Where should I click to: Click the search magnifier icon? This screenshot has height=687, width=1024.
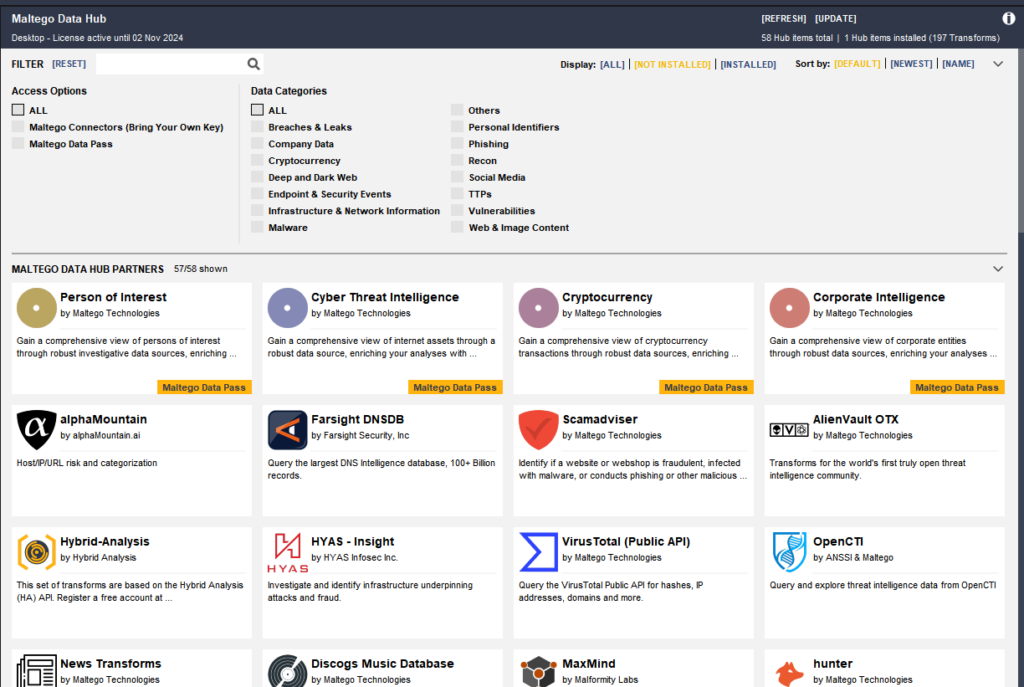[253, 64]
